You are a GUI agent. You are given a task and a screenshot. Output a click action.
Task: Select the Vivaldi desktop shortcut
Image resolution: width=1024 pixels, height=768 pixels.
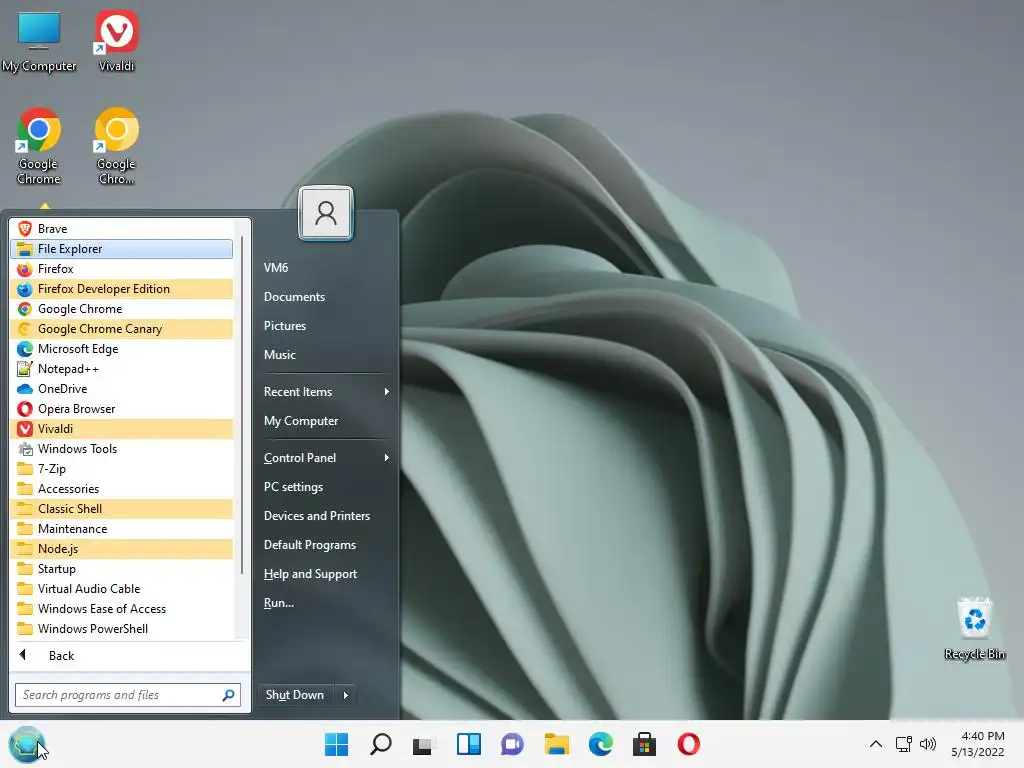tap(116, 40)
